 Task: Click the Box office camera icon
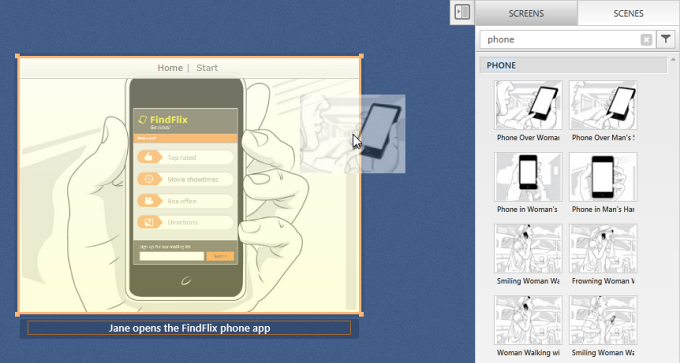click(x=148, y=200)
